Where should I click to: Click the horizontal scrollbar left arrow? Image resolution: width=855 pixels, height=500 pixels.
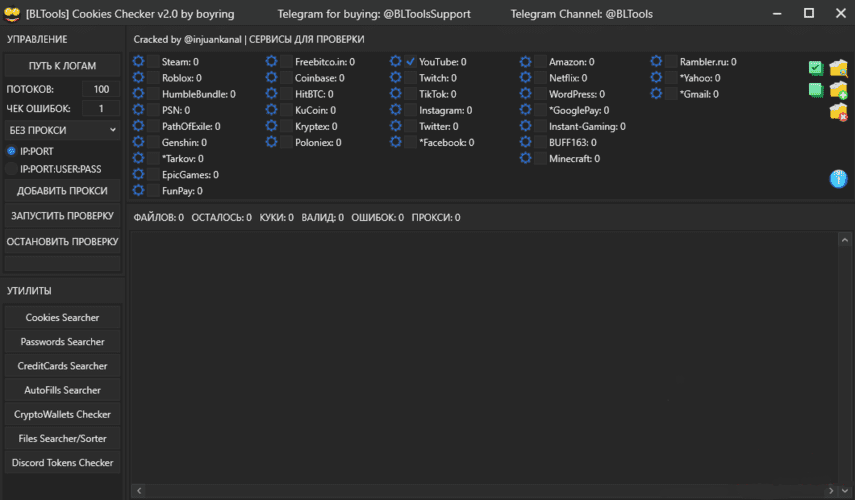[139, 491]
